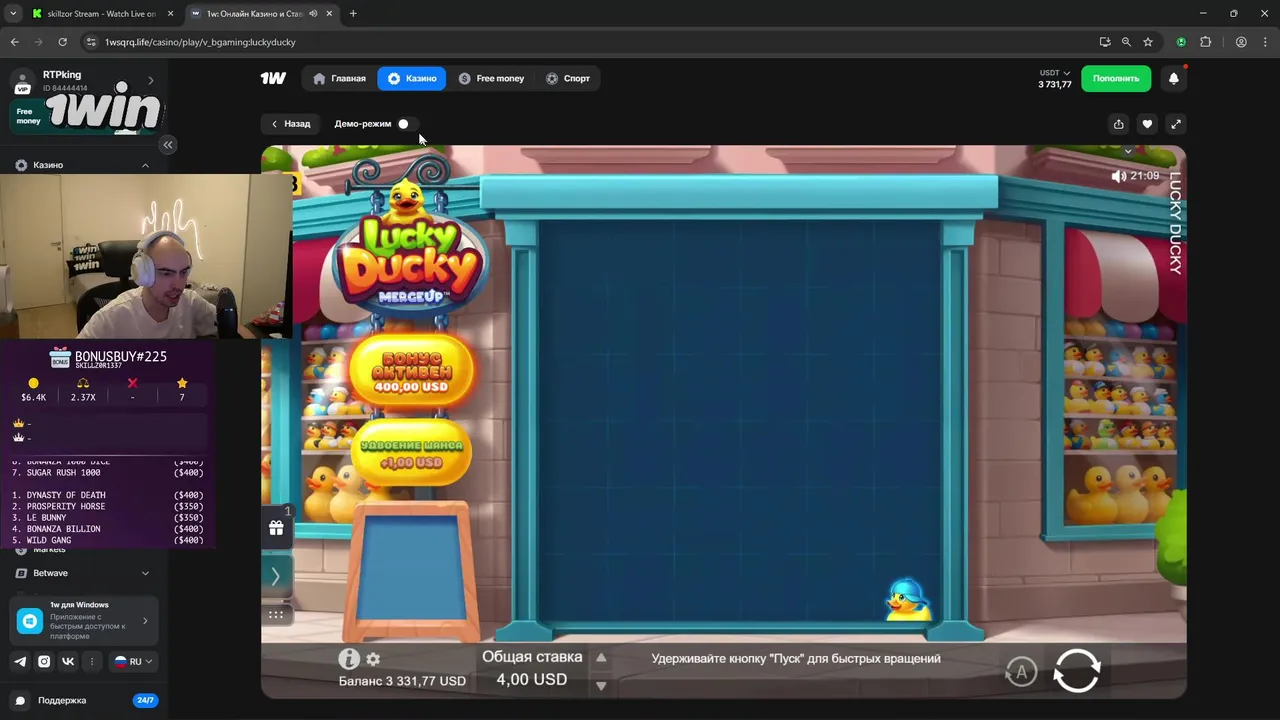Image resolution: width=1280 pixels, height=720 pixels.
Task: Open the VK social link
Action: point(68,661)
